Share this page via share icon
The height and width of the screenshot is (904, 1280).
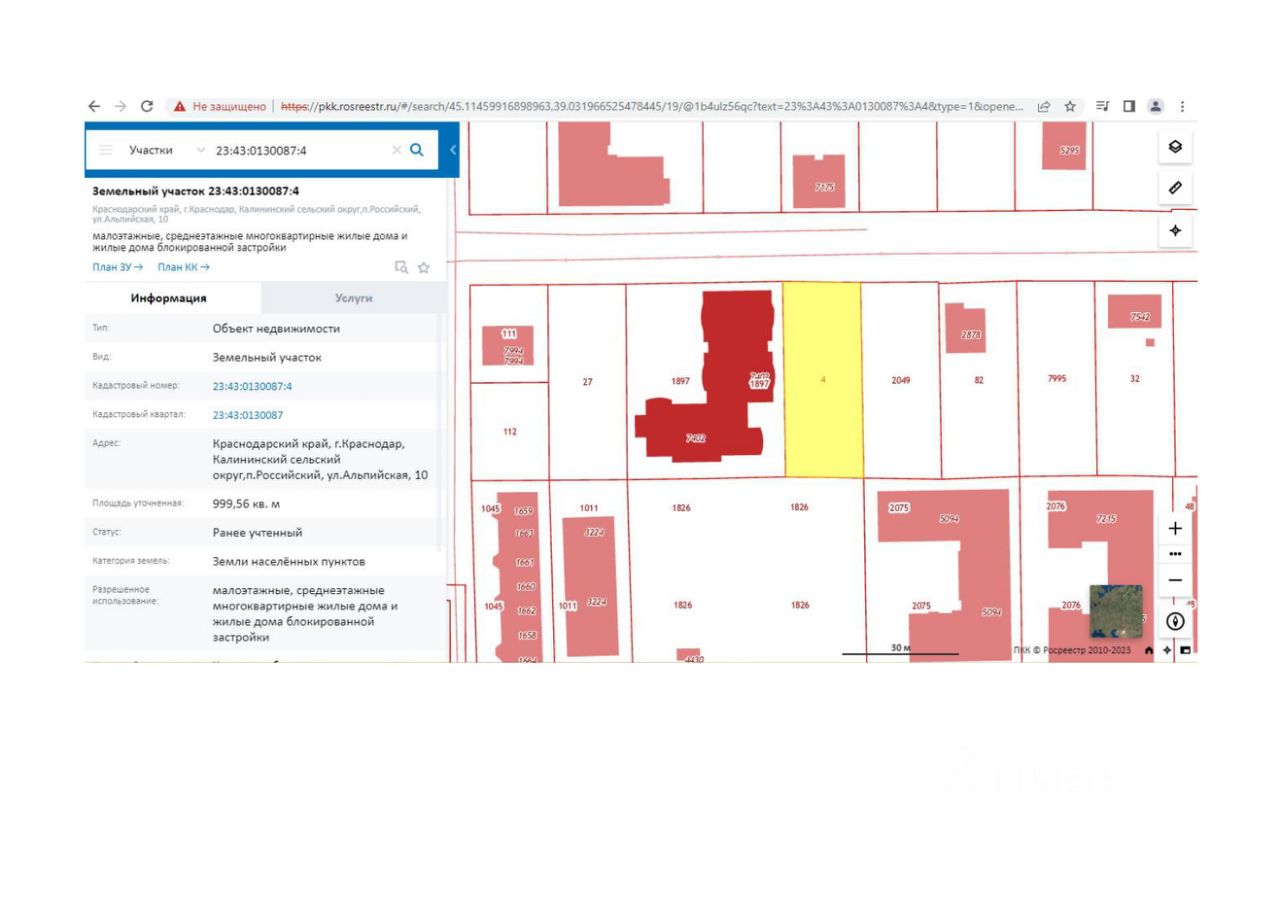(1044, 106)
